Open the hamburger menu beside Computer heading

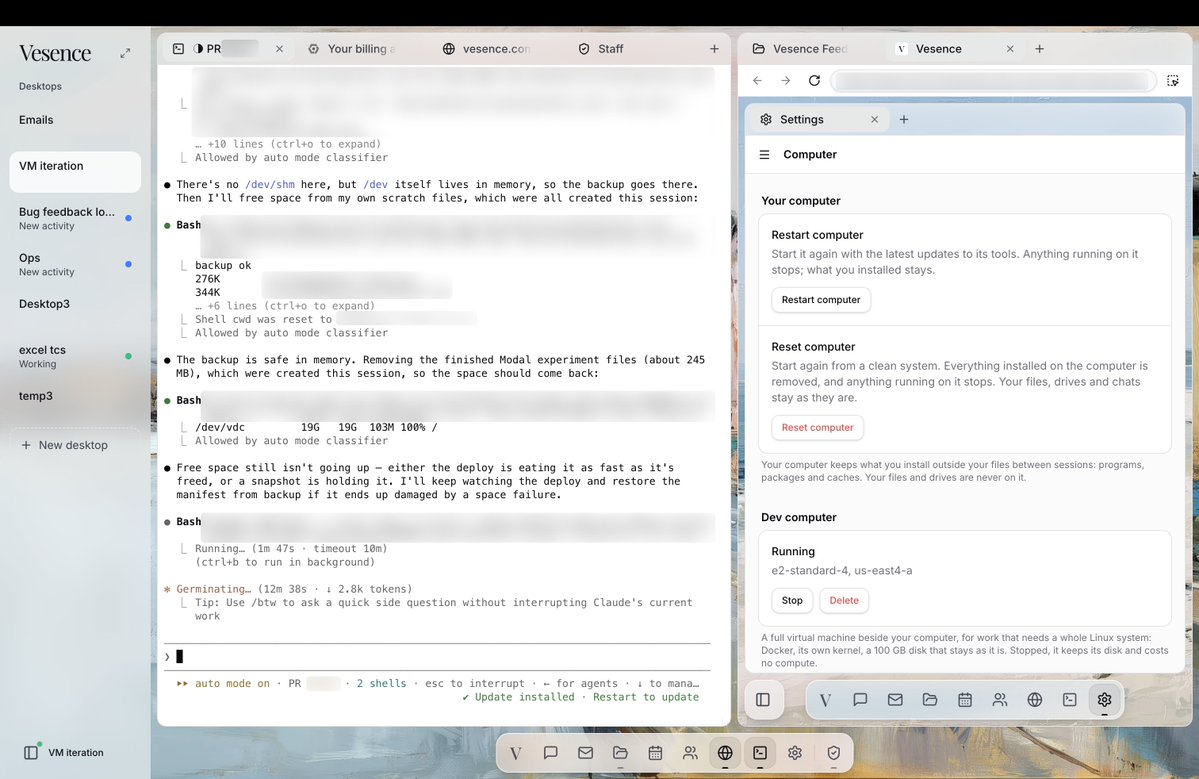[764, 154]
